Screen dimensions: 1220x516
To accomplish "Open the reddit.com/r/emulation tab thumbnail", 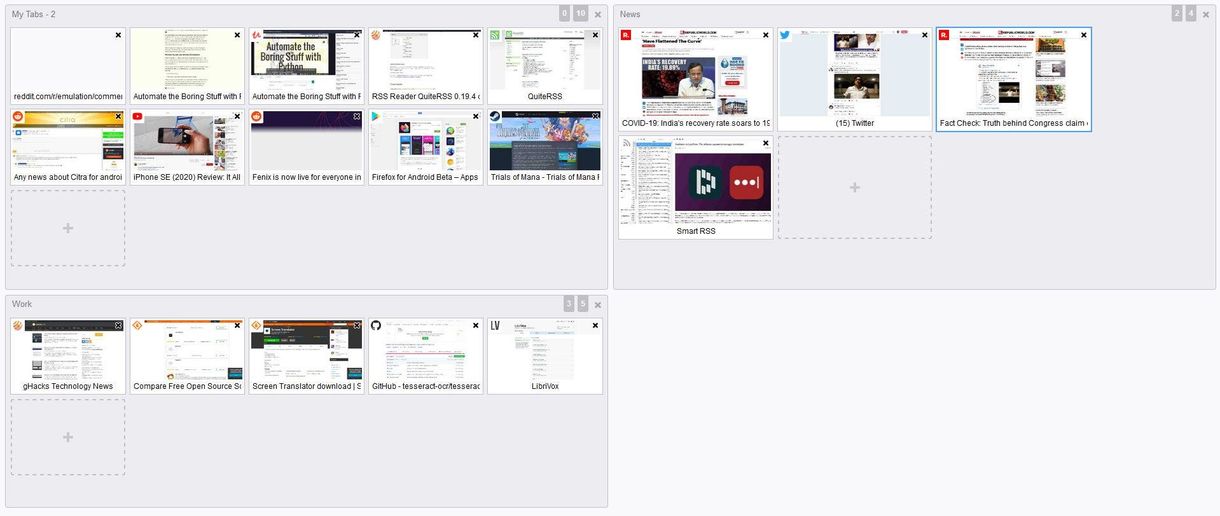I will click(x=68, y=66).
